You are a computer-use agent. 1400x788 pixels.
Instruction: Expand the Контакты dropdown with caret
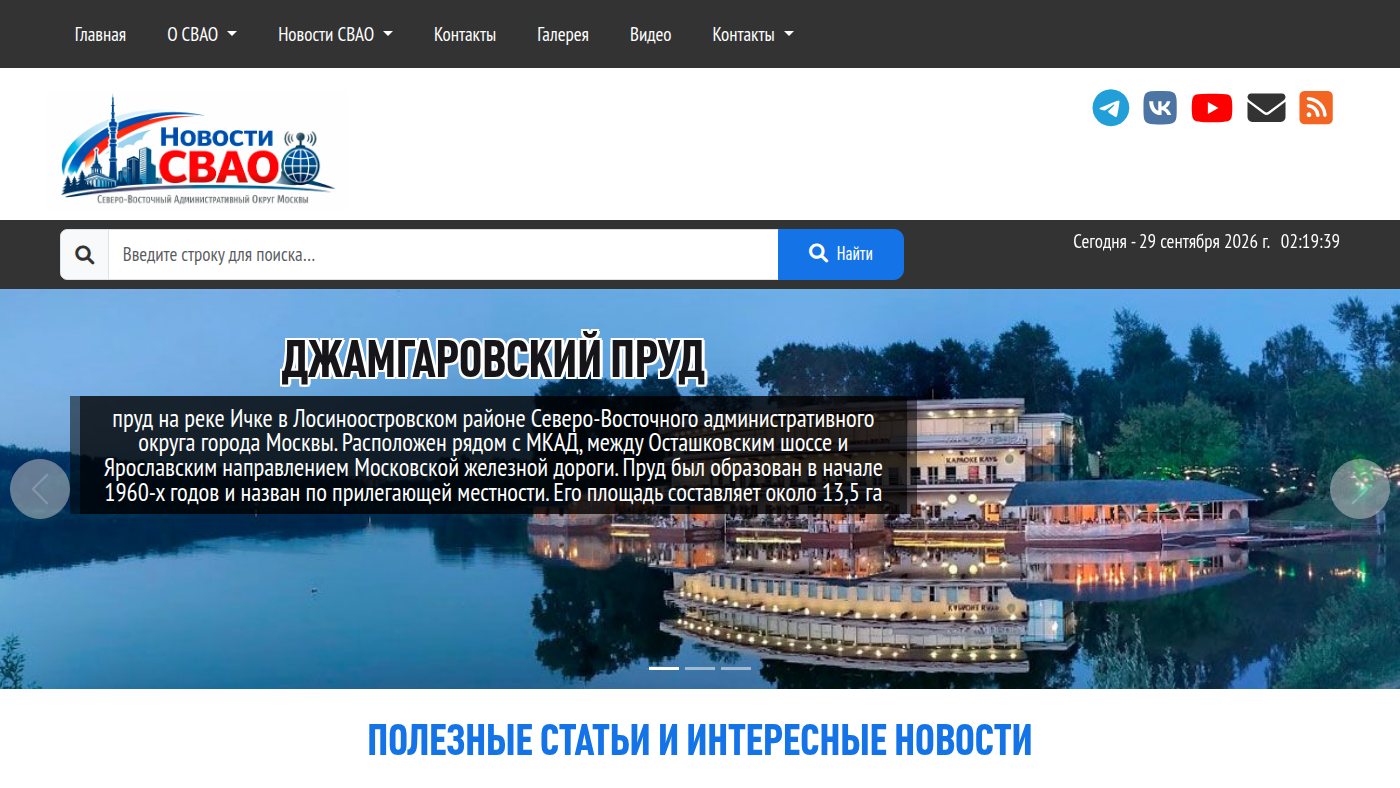[753, 34]
